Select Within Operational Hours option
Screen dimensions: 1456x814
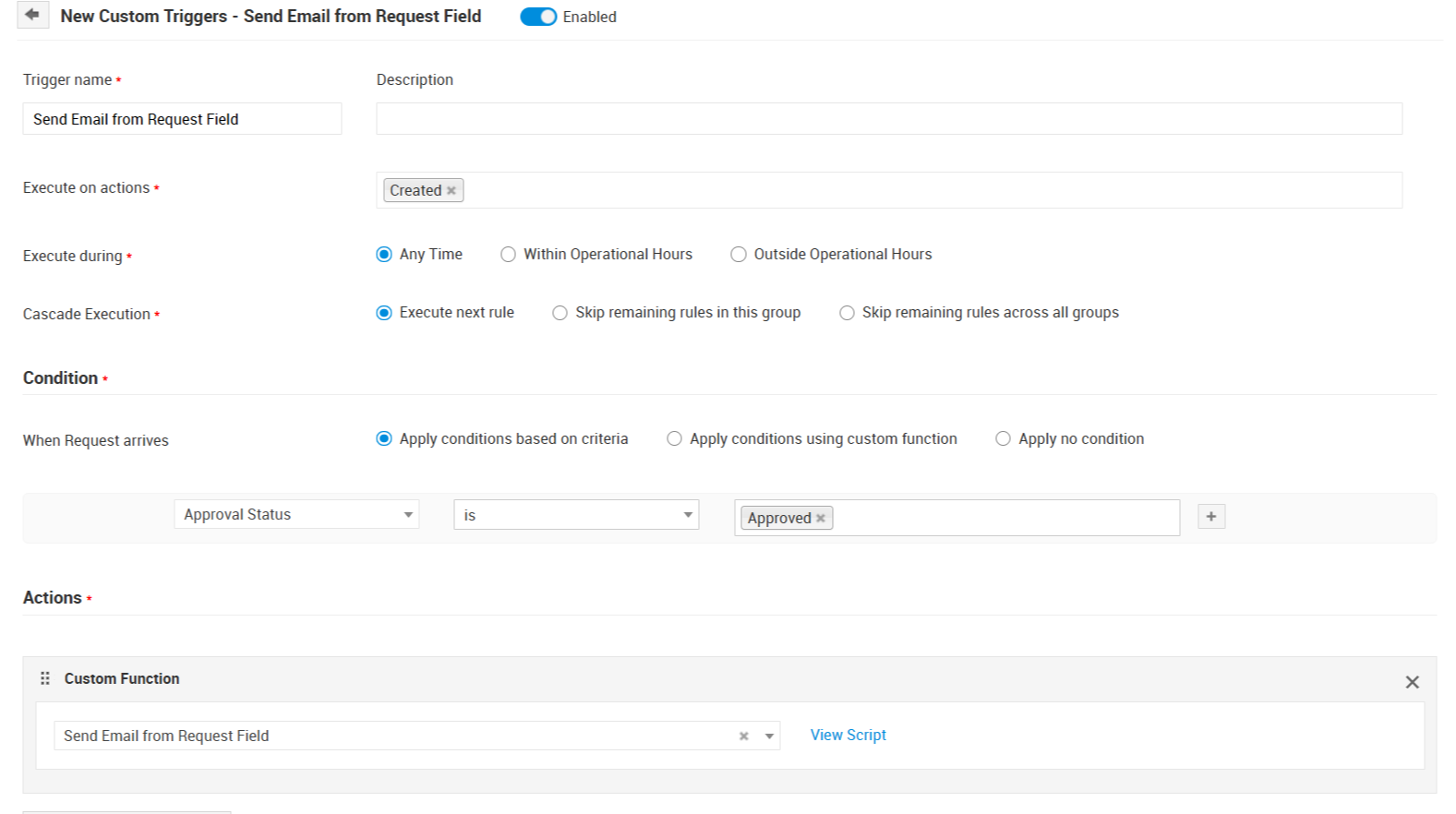click(x=509, y=255)
